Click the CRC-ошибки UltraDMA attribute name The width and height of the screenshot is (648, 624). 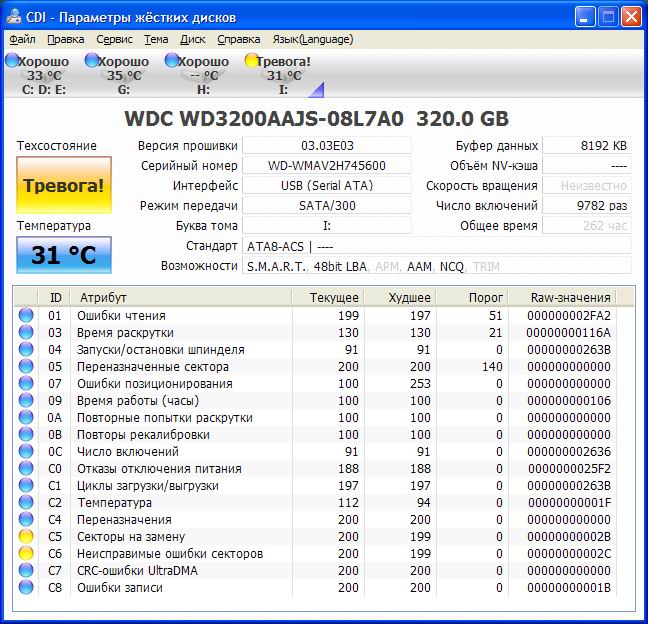(x=137, y=571)
